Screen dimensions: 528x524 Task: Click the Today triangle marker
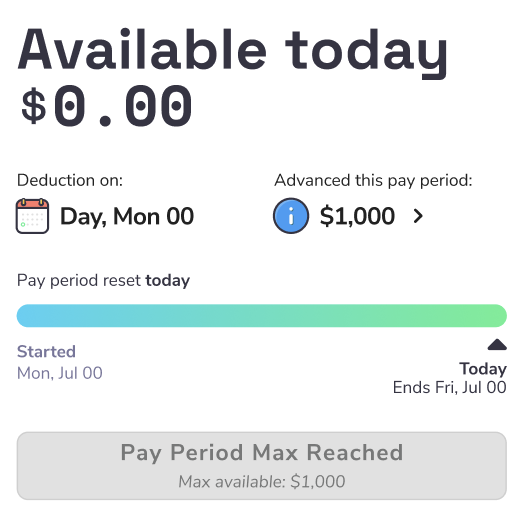(x=497, y=345)
